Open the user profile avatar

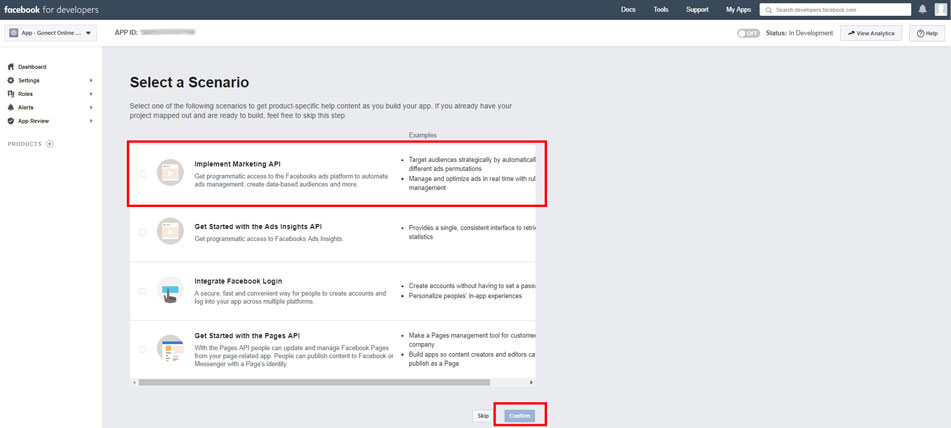click(x=940, y=9)
